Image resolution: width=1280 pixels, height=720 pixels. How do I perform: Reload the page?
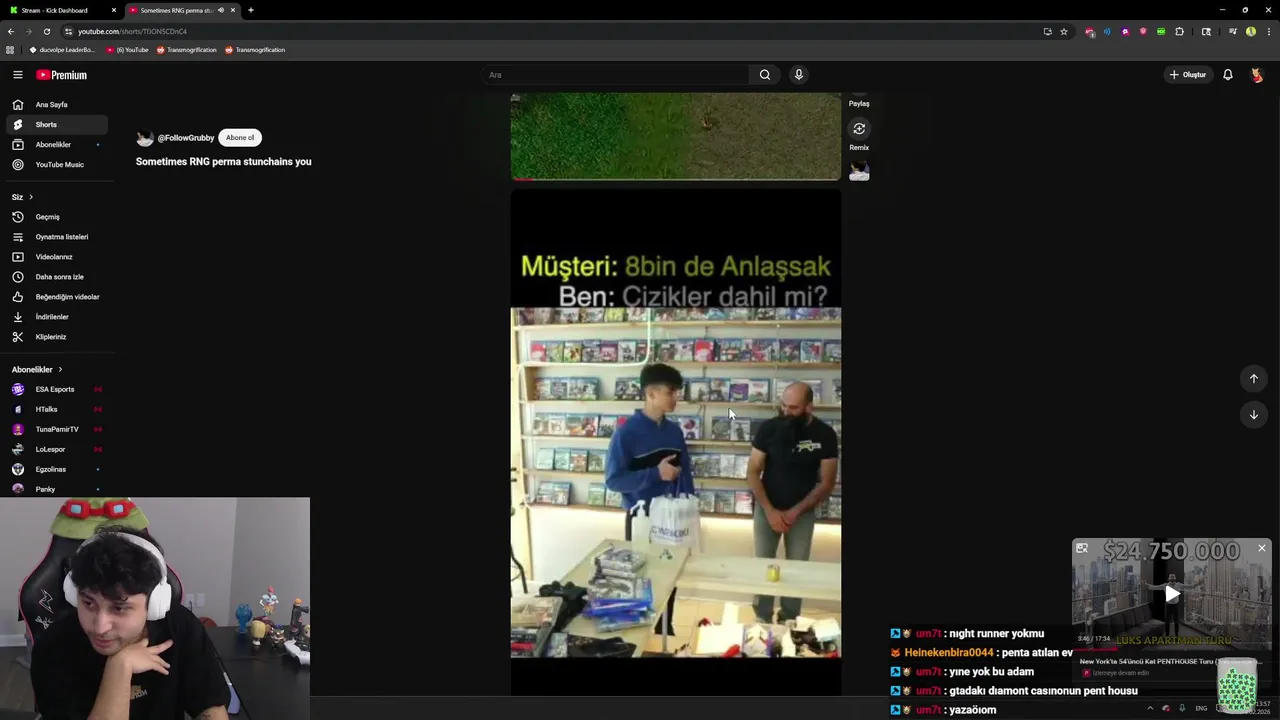[46, 31]
